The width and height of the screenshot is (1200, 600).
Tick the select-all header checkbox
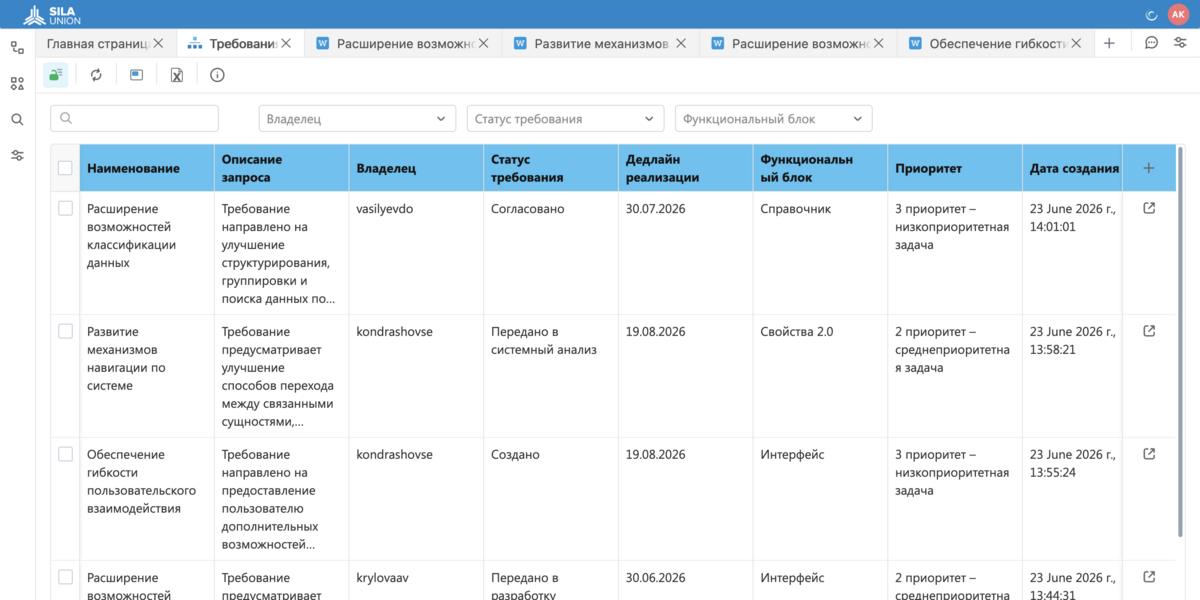(x=65, y=168)
